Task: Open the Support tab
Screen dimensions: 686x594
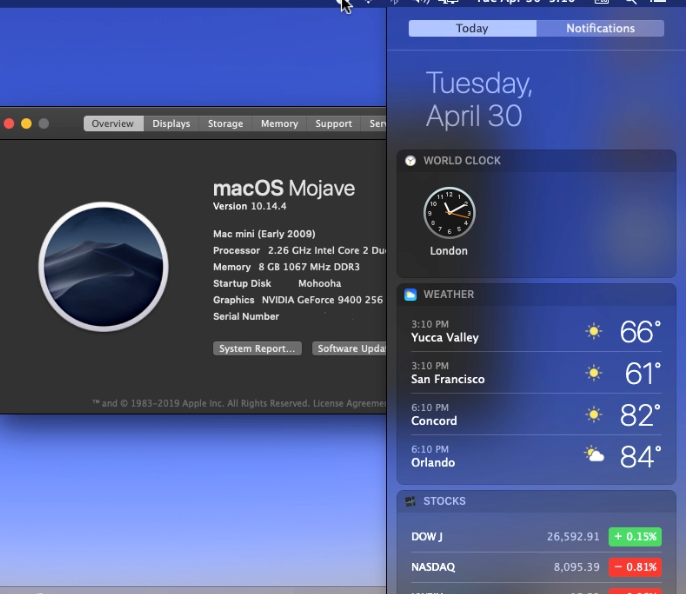Action: point(333,124)
